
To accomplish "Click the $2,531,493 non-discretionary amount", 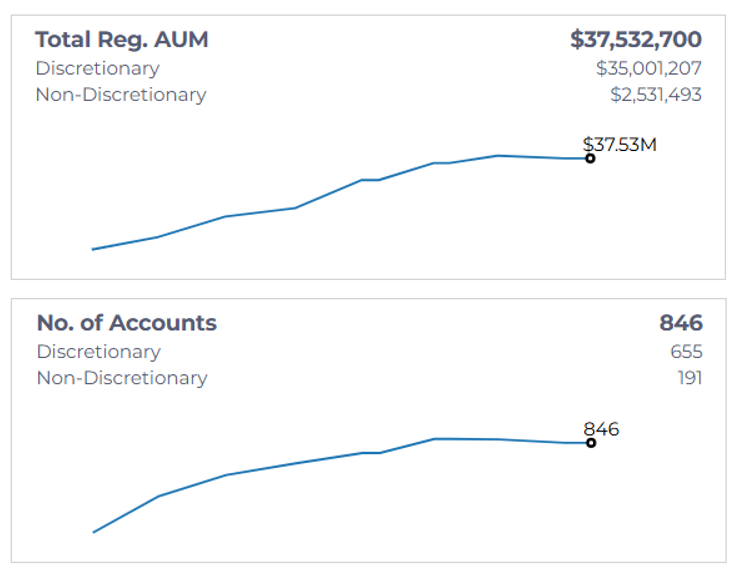I will [655, 95].
